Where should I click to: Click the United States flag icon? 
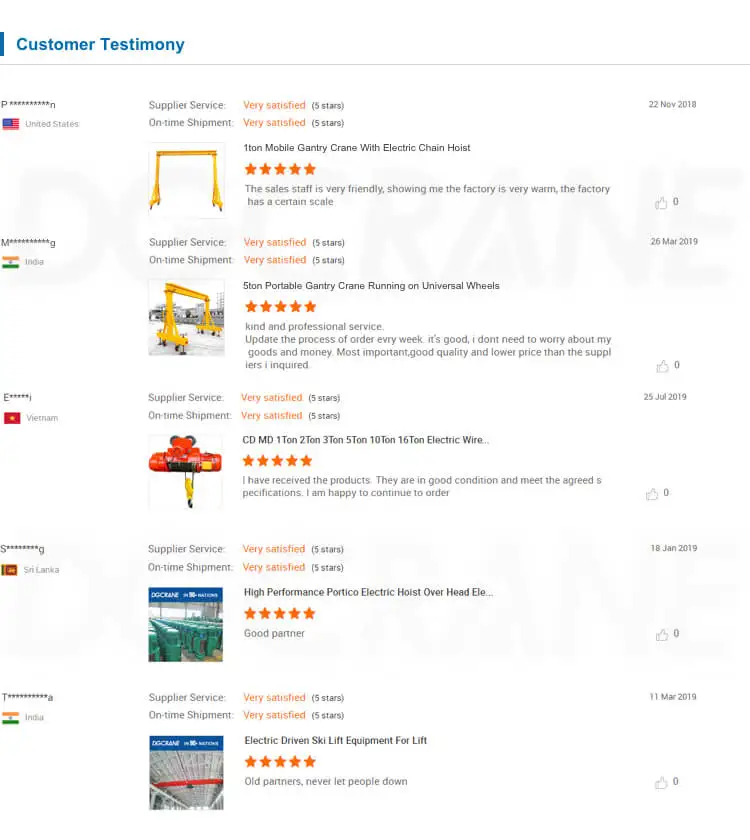tap(11, 124)
